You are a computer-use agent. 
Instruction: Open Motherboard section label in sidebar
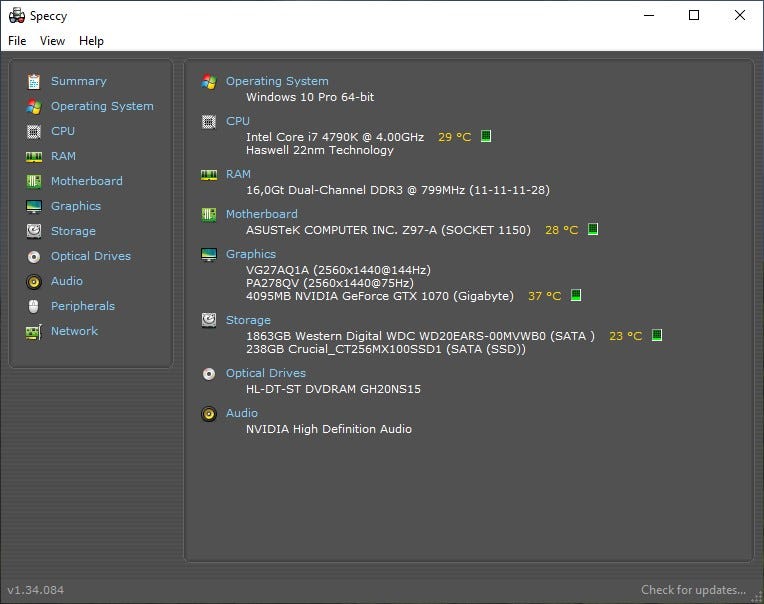pyautogui.click(x=87, y=181)
